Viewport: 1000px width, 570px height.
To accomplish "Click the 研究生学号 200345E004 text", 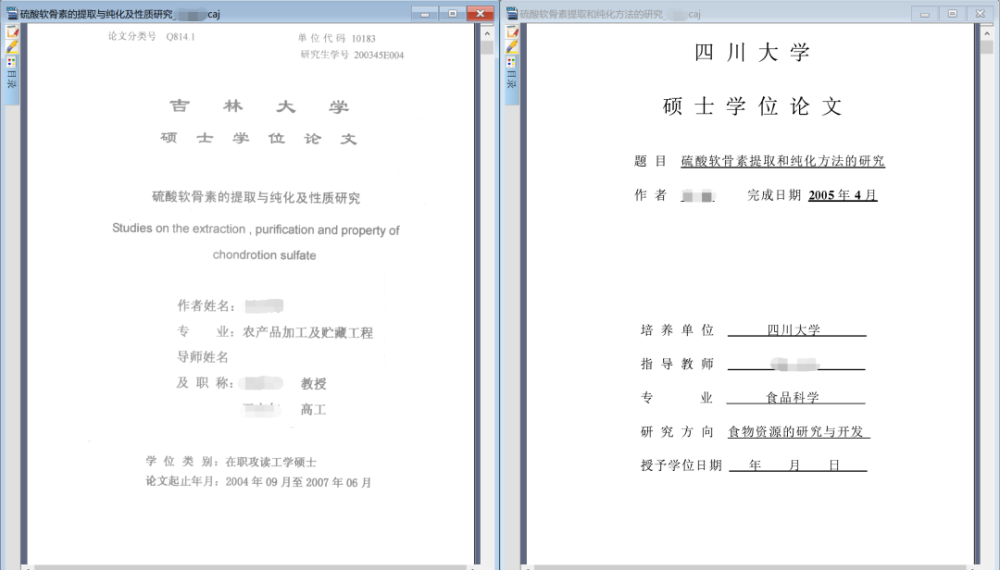I will (x=352, y=55).
